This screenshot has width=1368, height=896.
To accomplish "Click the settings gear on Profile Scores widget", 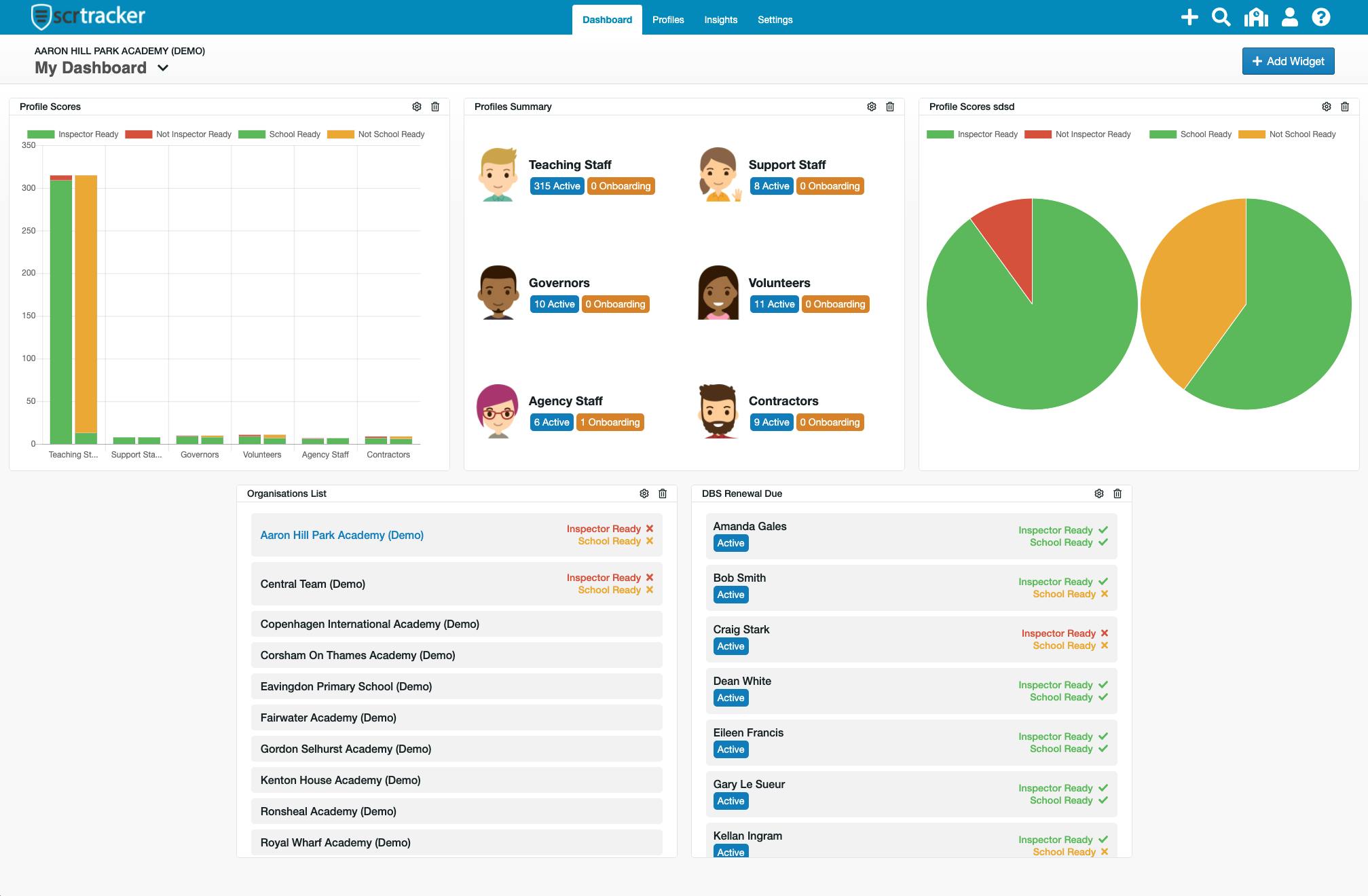I will [417, 107].
